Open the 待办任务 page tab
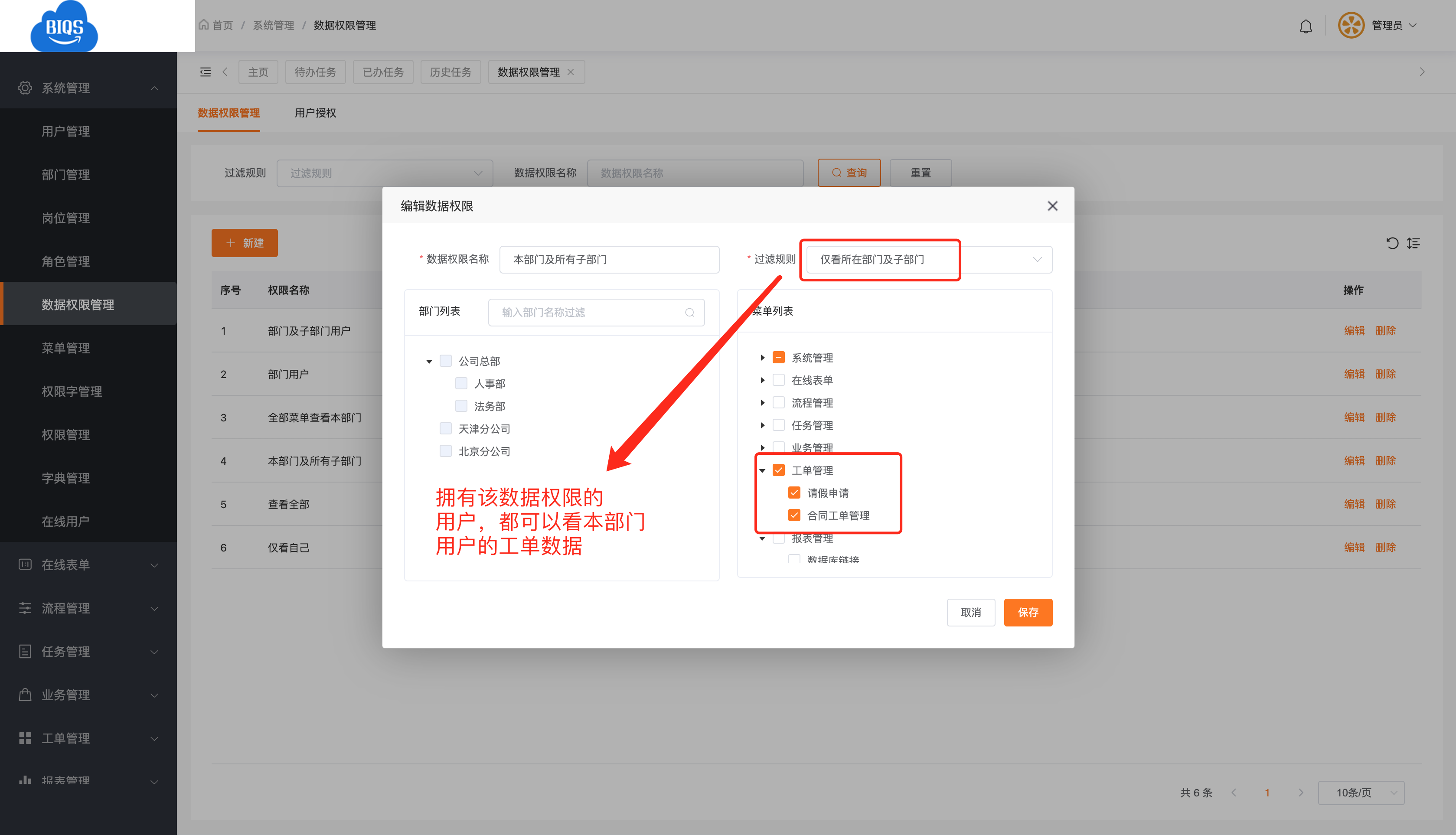Screen dimensions: 1456x835 (315, 72)
